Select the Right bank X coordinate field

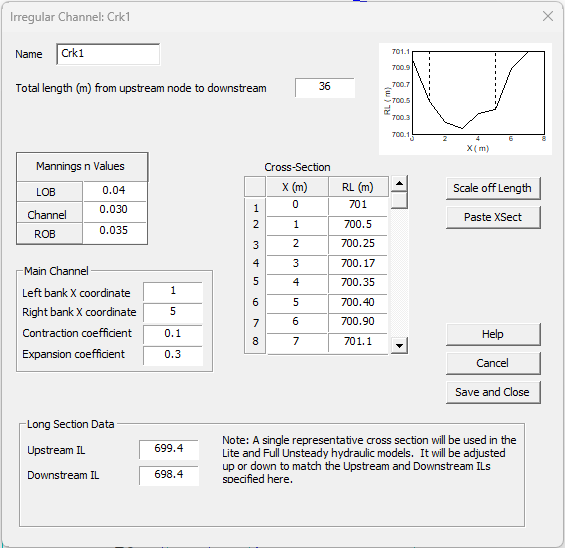pos(173,312)
